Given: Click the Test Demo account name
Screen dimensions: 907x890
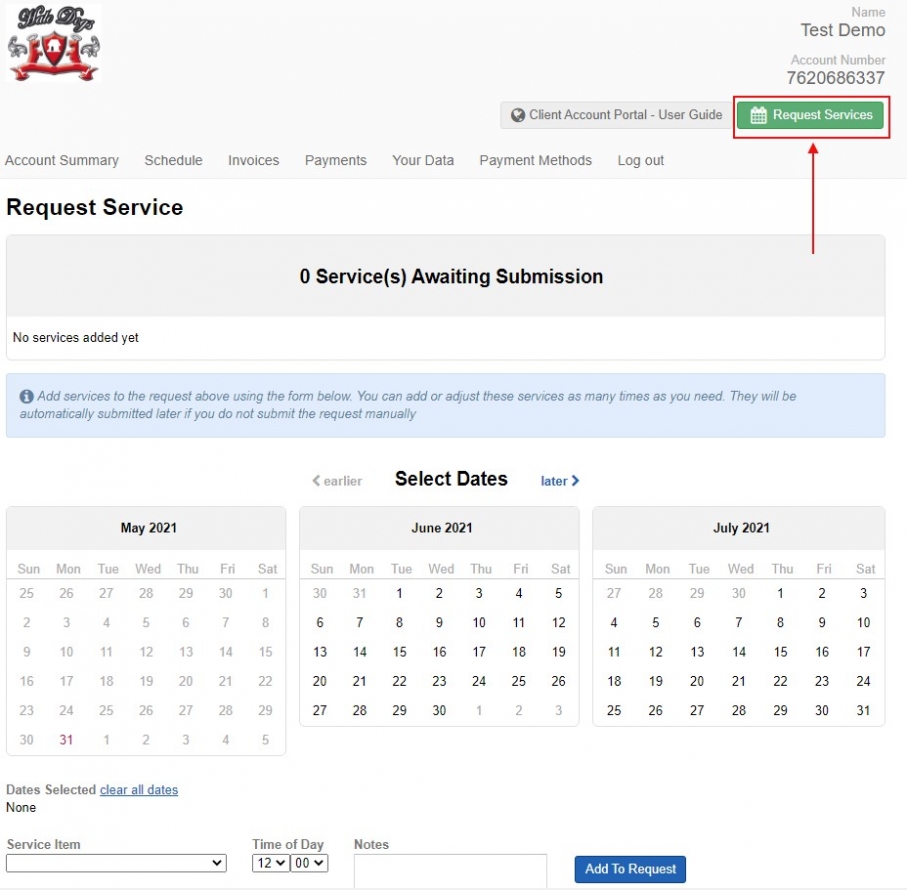Looking at the screenshot, I should [x=843, y=30].
